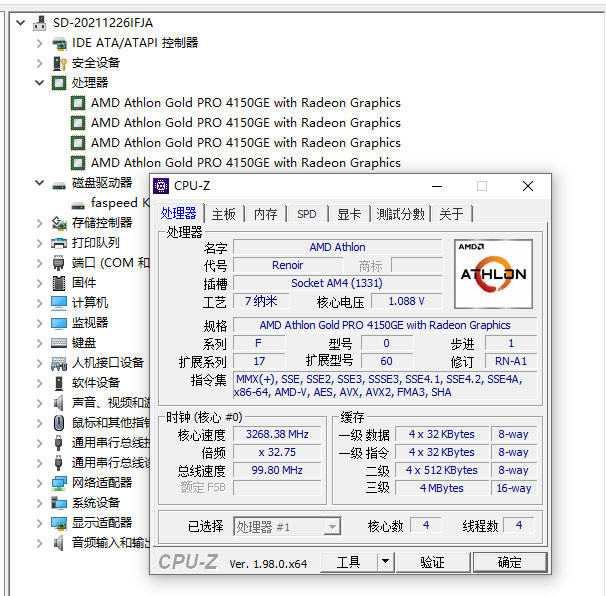Viewport: 606px width, 596px height.
Task: Click the 修订 RN-A1 value
Action: (x=511, y=361)
